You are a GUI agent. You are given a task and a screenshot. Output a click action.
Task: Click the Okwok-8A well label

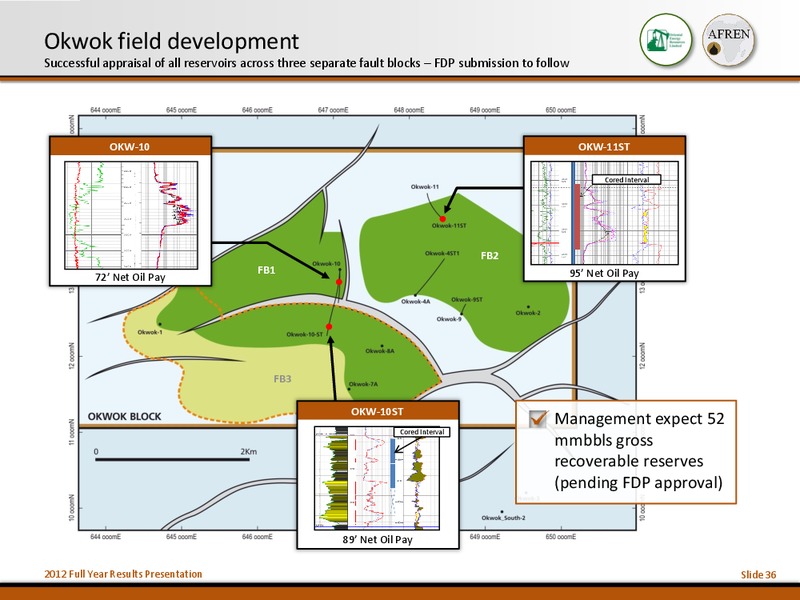[380, 351]
